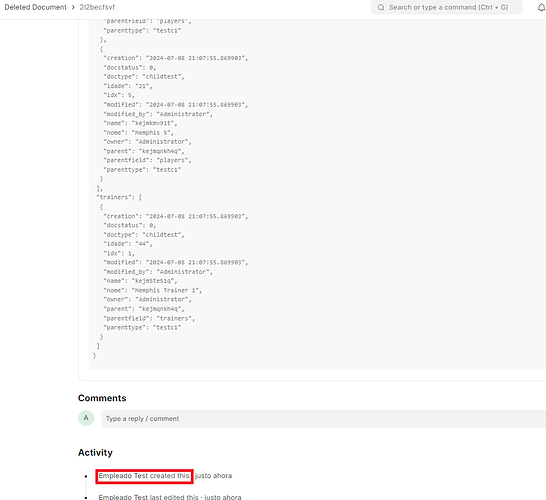
Task: Click bullet marker beside 'created this' activity
Action: [x=86, y=476]
